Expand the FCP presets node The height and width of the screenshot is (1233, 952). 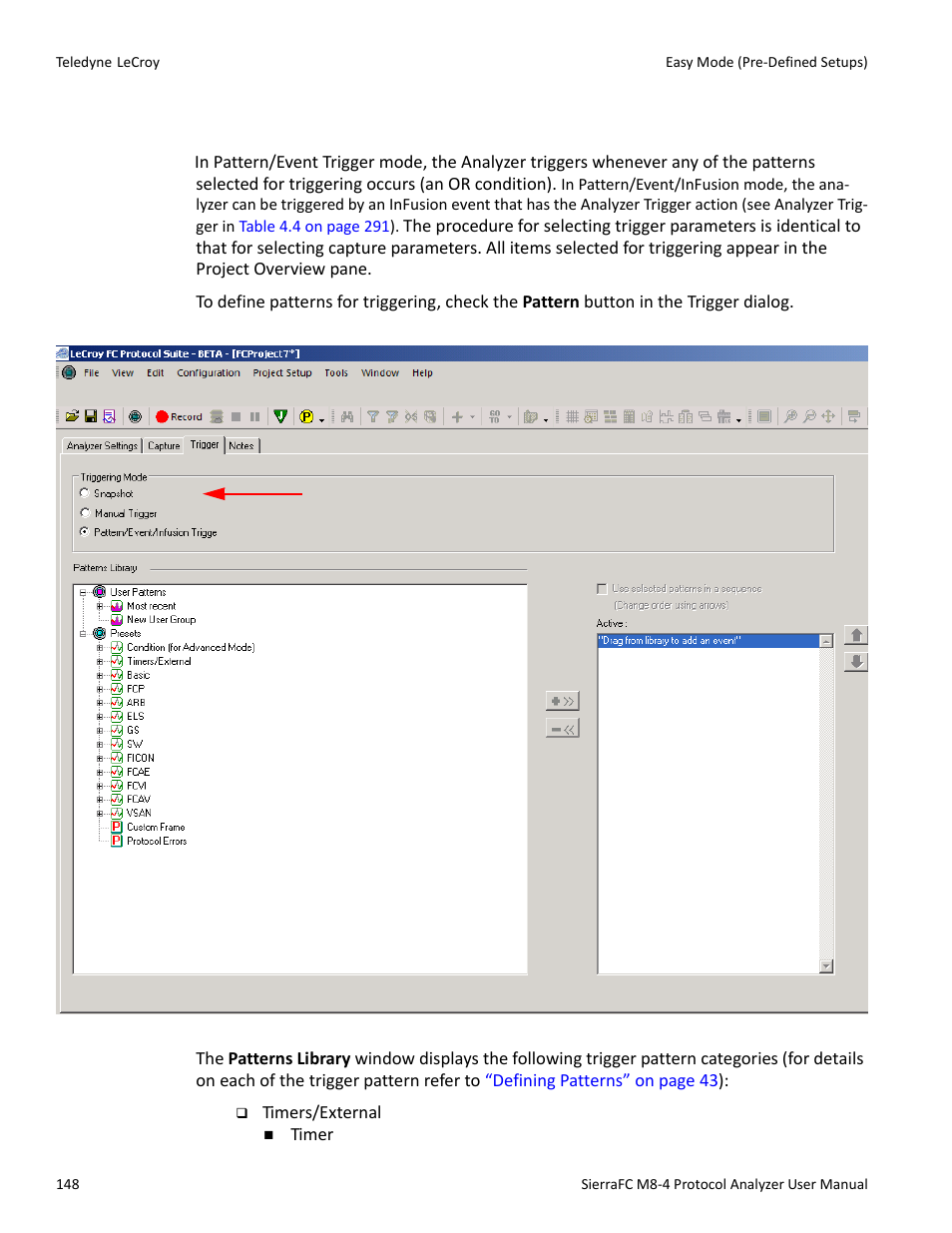point(100,689)
